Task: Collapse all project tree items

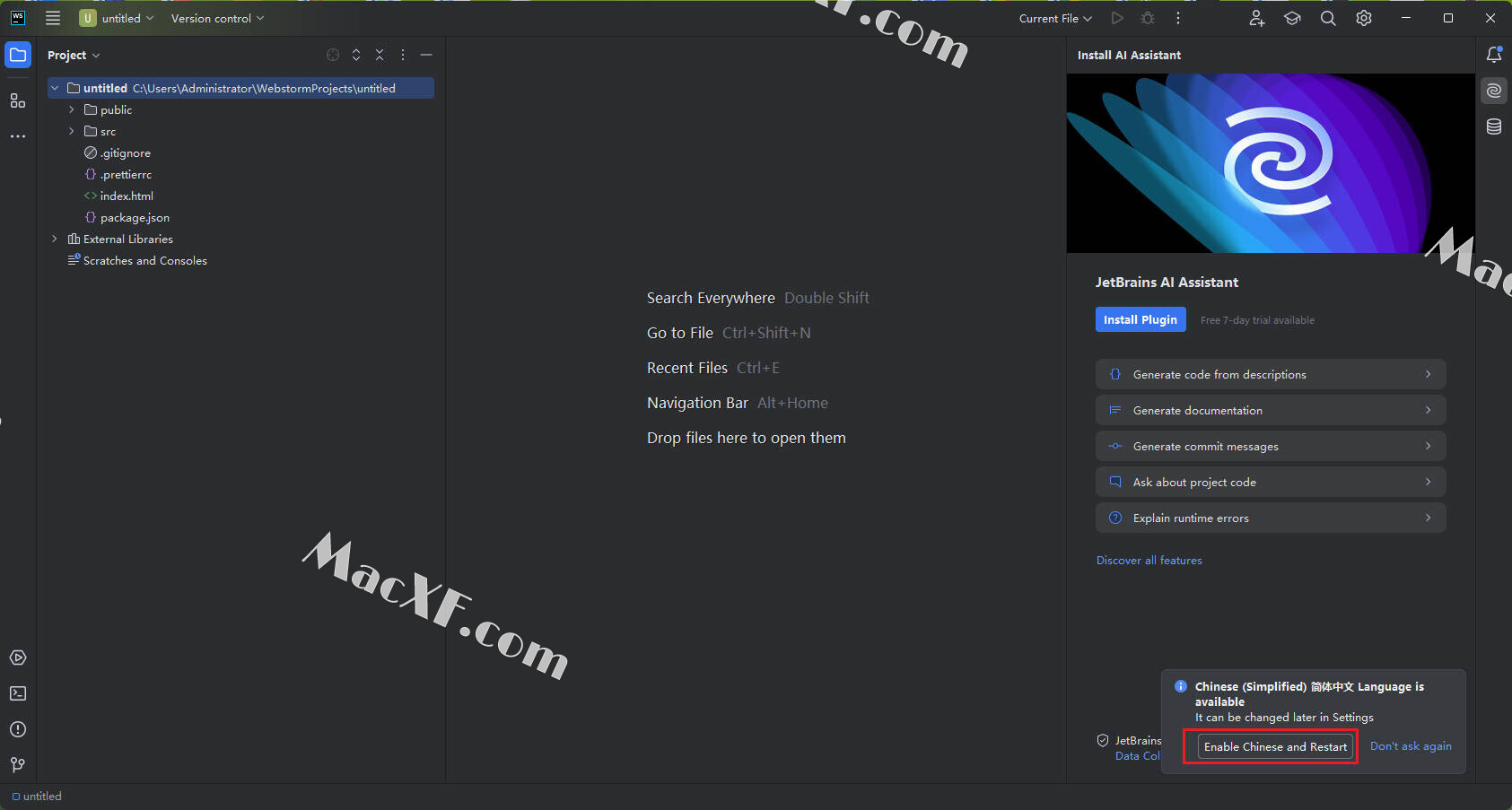Action: pos(380,55)
